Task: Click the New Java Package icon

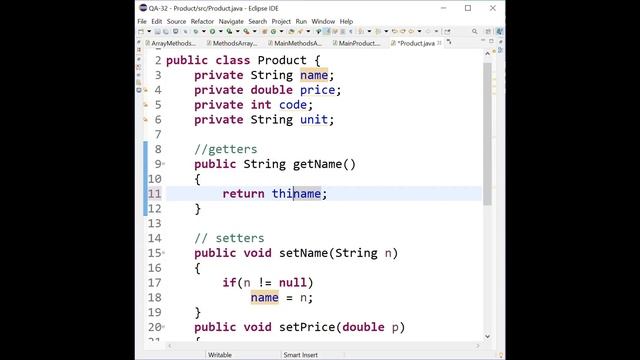Action: click(264, 31)
